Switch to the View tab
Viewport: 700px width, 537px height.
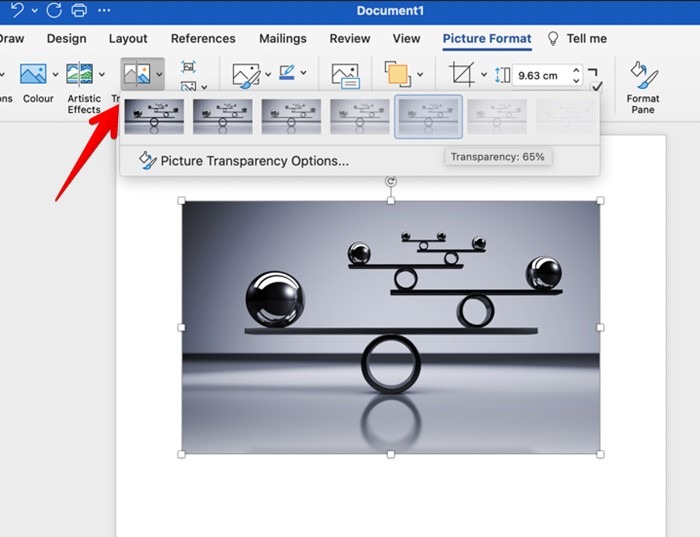coord(406,38)
